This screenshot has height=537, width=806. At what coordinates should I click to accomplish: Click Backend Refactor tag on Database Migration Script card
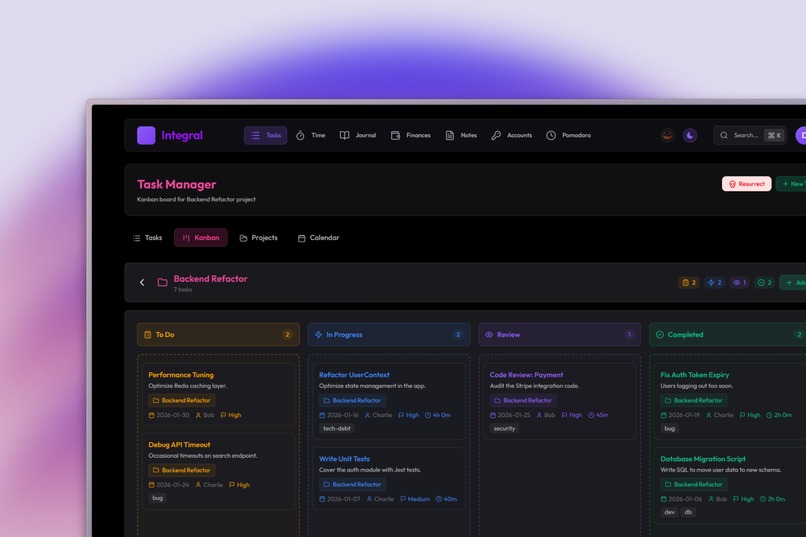click(694, 485)
